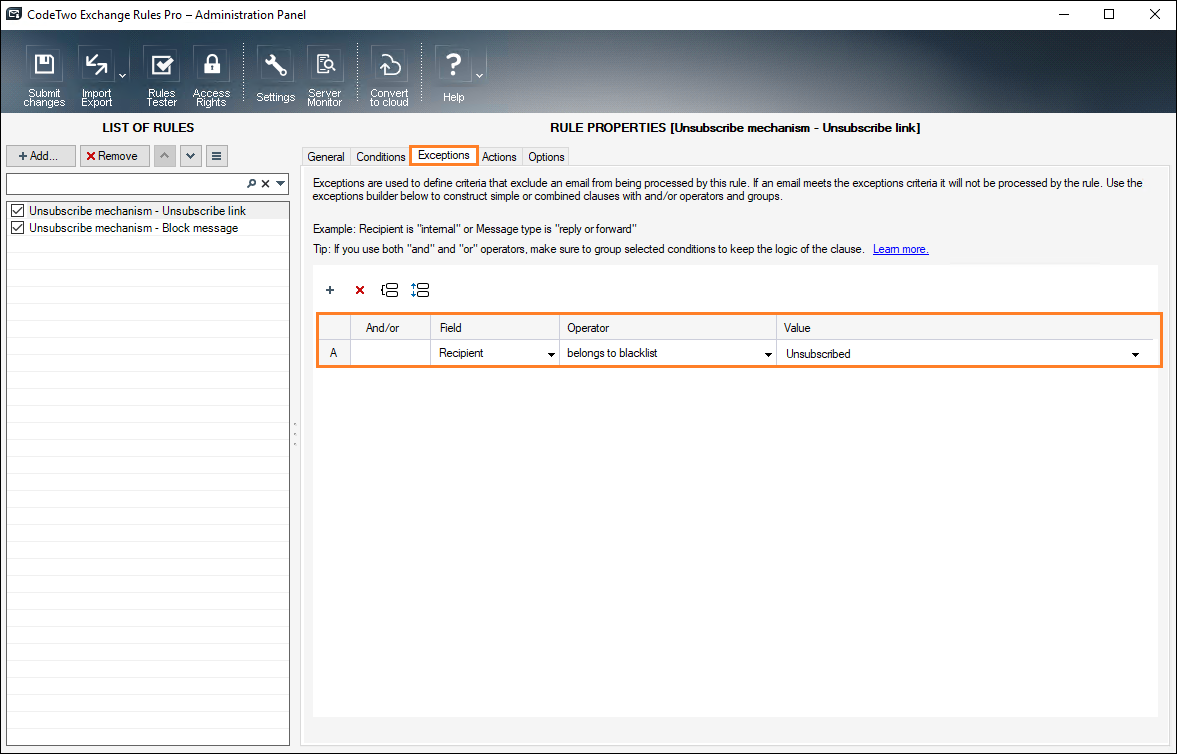
Task: Maximize the Administration Panel window
Action: click(1109, 14)
